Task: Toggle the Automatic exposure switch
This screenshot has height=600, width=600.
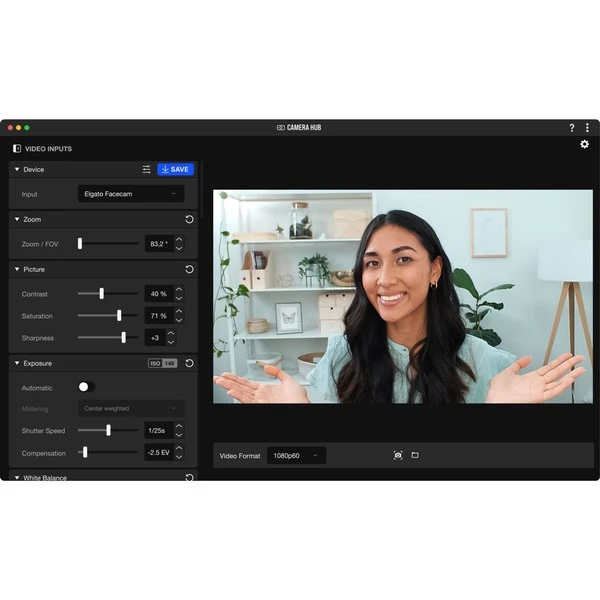Action: coord(86,387)
